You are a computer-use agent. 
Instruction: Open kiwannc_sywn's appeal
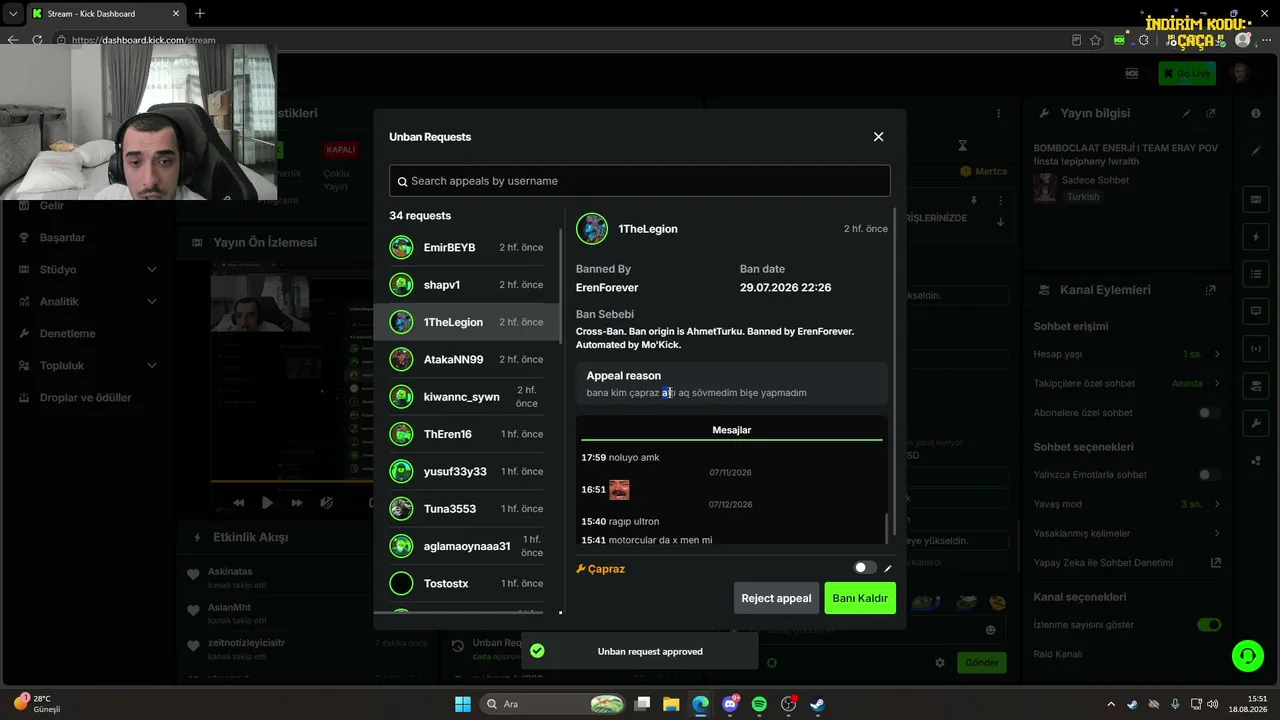pyautogui.click(x=466, y=397)
